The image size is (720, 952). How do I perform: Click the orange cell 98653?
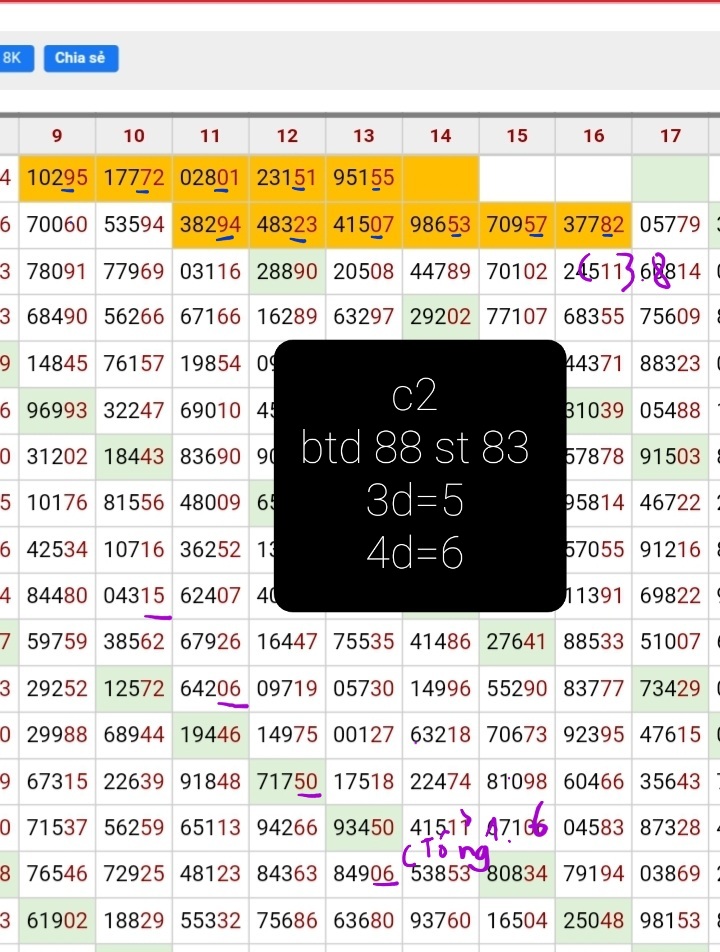pos(440,225)
